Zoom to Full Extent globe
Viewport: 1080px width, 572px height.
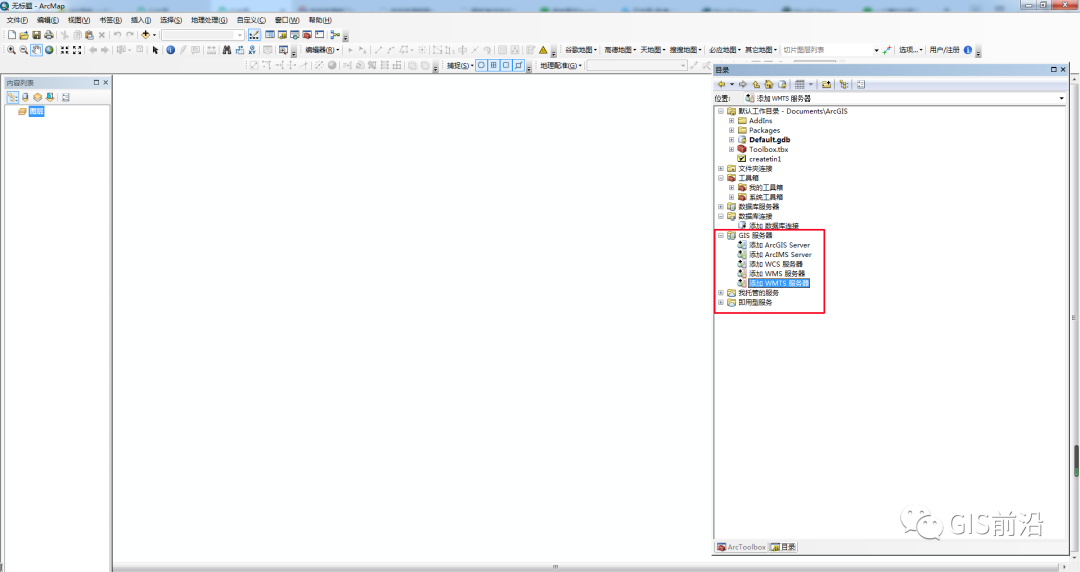click(49, 50)
